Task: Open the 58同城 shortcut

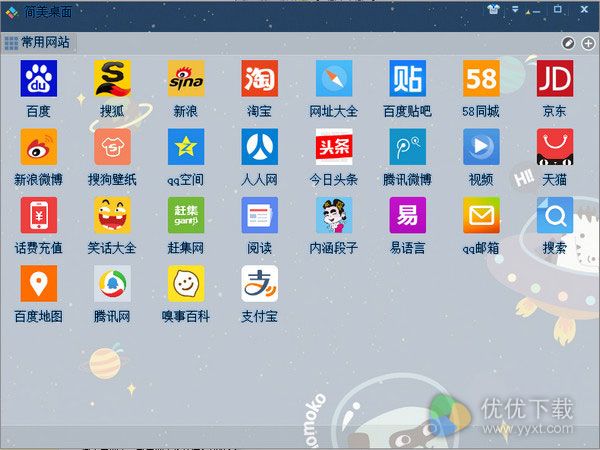Action: [481, 78]
